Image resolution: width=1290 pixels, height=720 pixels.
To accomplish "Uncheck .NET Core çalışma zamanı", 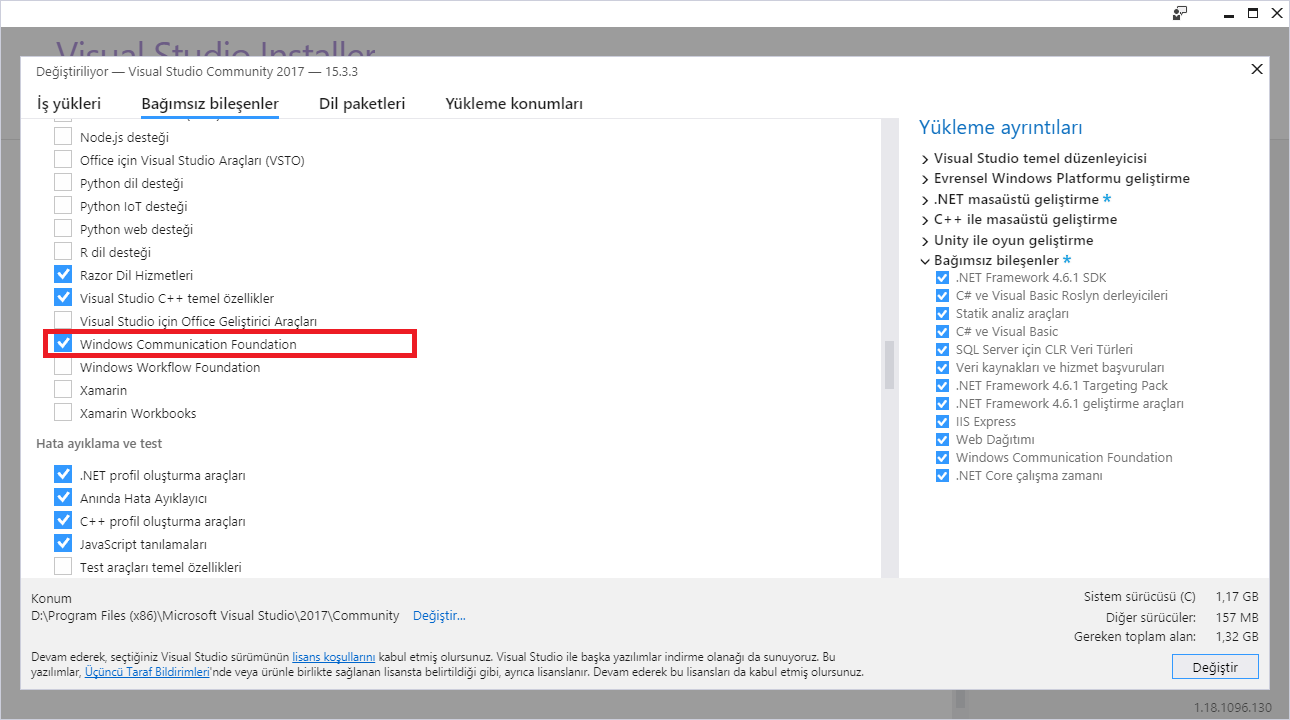I will (942, 476).
